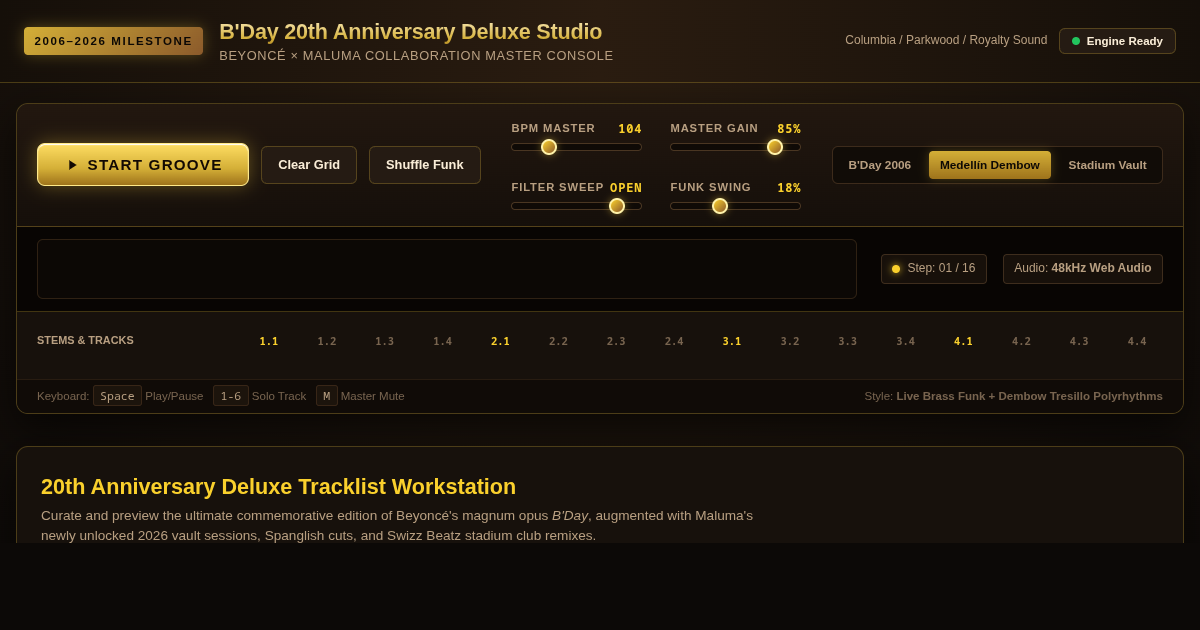Select the Medellín Dembow preset tab
The height and width of the screenshot is (630, 1200).
990,165
